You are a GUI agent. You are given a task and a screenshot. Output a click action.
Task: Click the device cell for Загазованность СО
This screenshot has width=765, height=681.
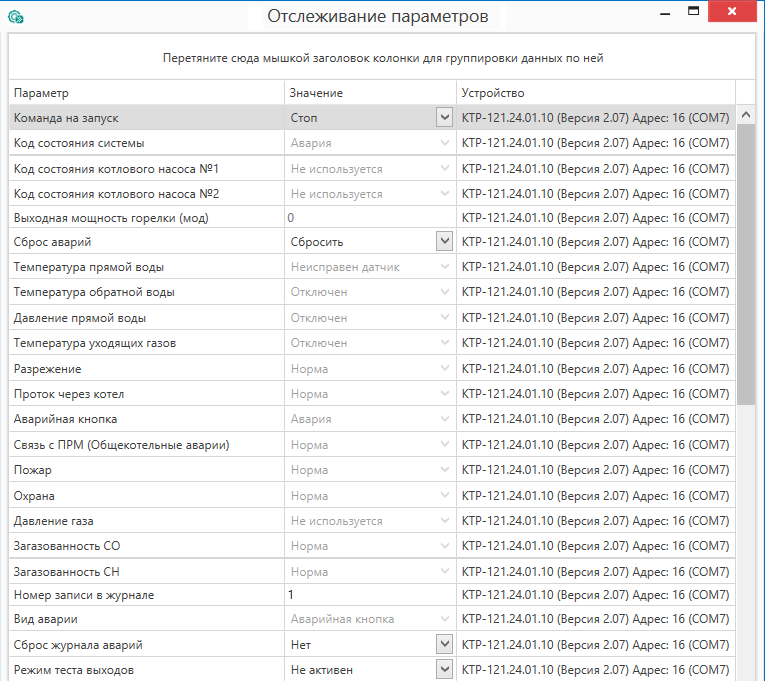[595, 546]
